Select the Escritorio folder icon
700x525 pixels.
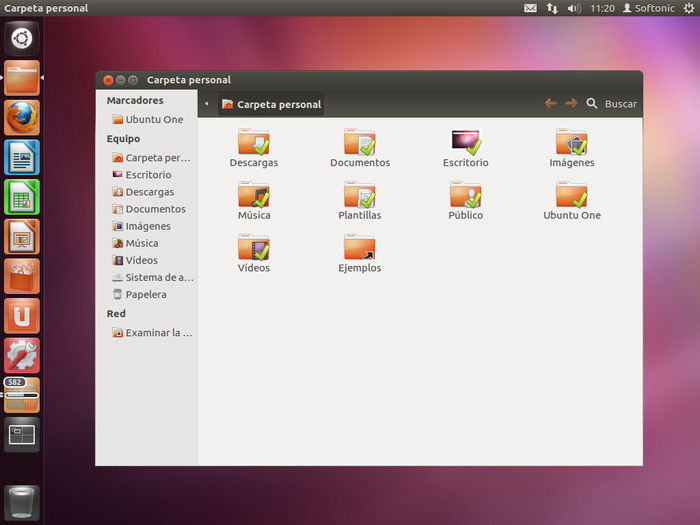click(x=465, y=143)
